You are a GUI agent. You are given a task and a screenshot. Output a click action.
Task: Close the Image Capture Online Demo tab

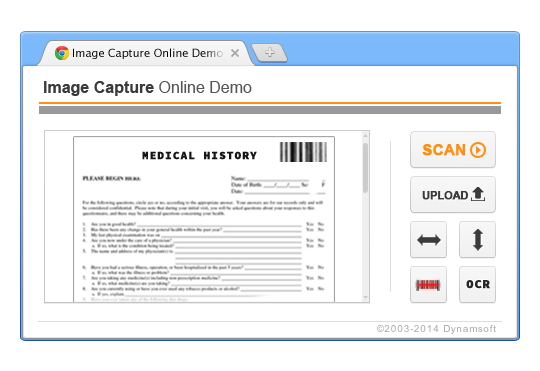235,53
